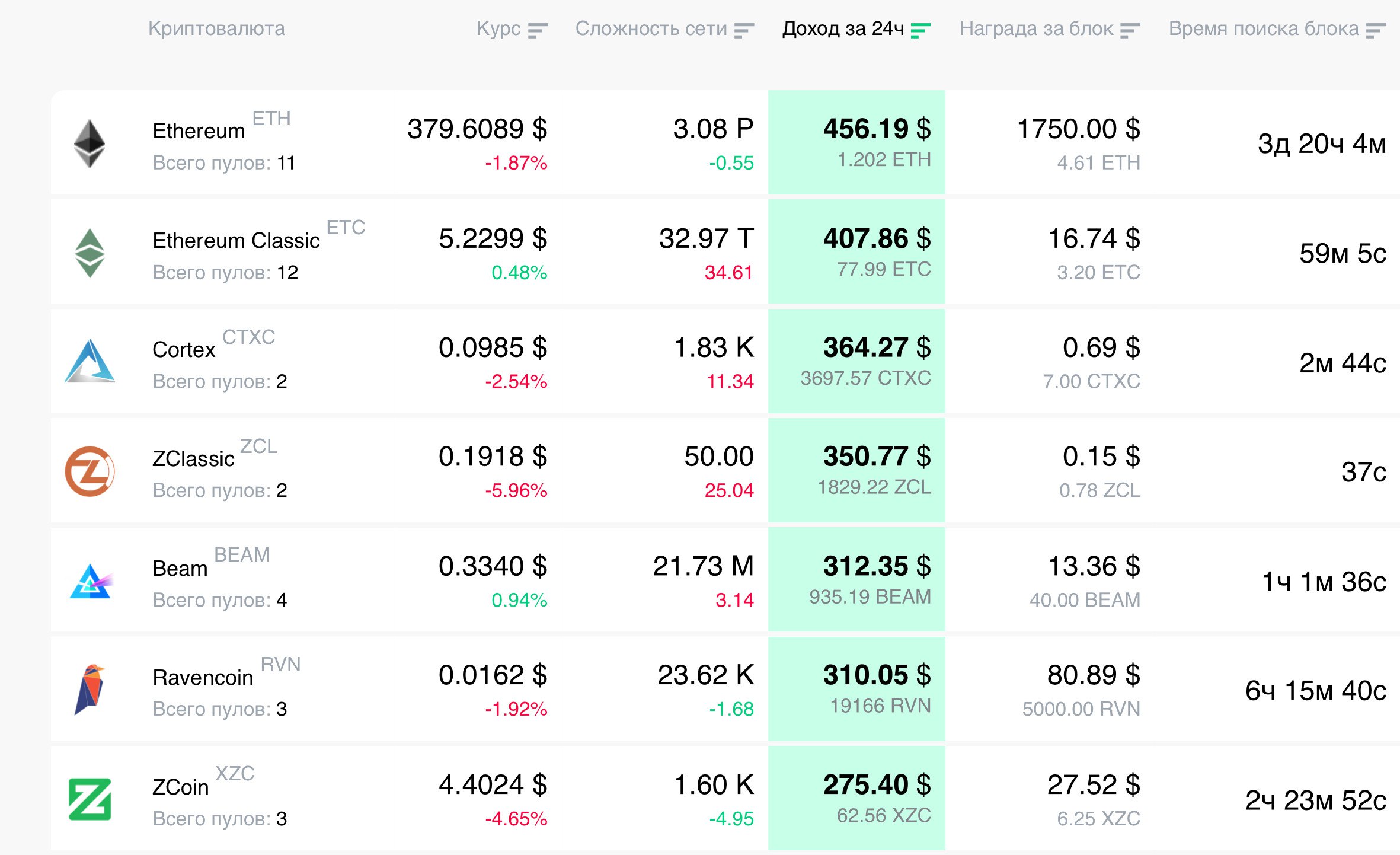The width and height of the screenshot is (1400, 855).
Task: Click the income amount 1.202 ETH
Action: coord(884,160)
